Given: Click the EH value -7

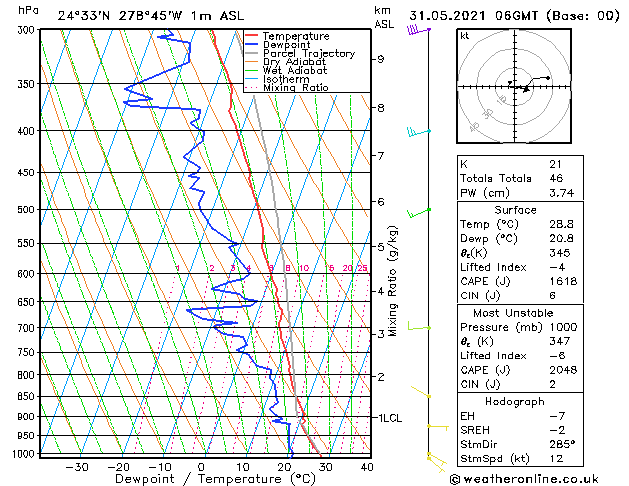Looking at the screenshot, I should click(557, 416).
